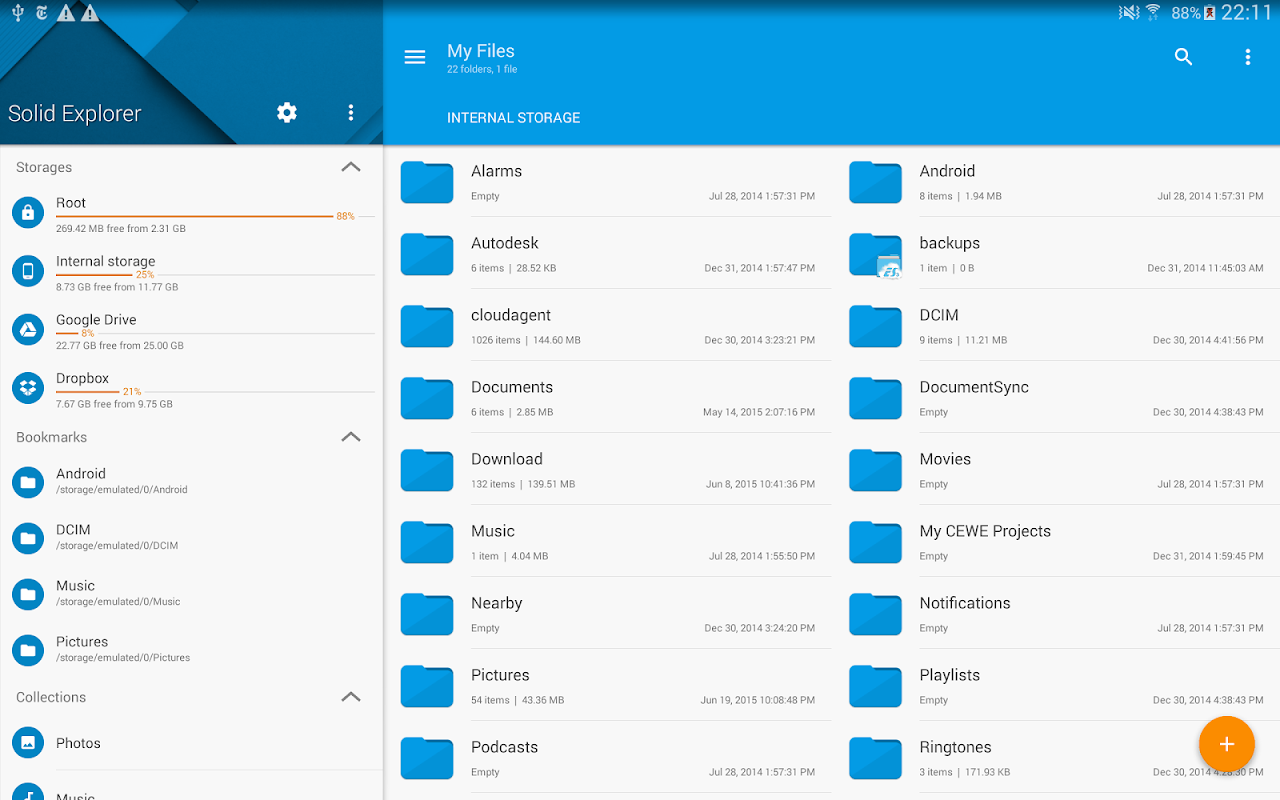This screenshot has height=800, width=1280.
Task: Select the Root storage lock icon
Action: [x=27, y=211]
